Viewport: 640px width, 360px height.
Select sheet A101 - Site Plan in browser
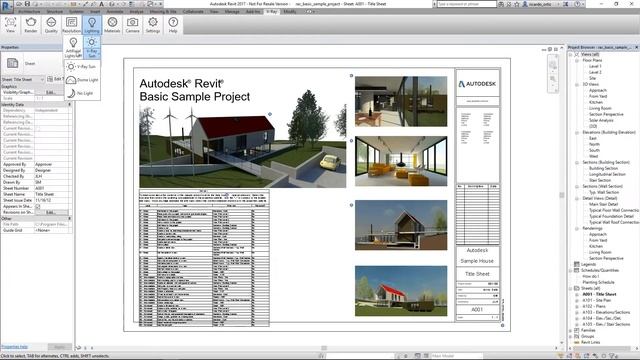tap(596, 300)
